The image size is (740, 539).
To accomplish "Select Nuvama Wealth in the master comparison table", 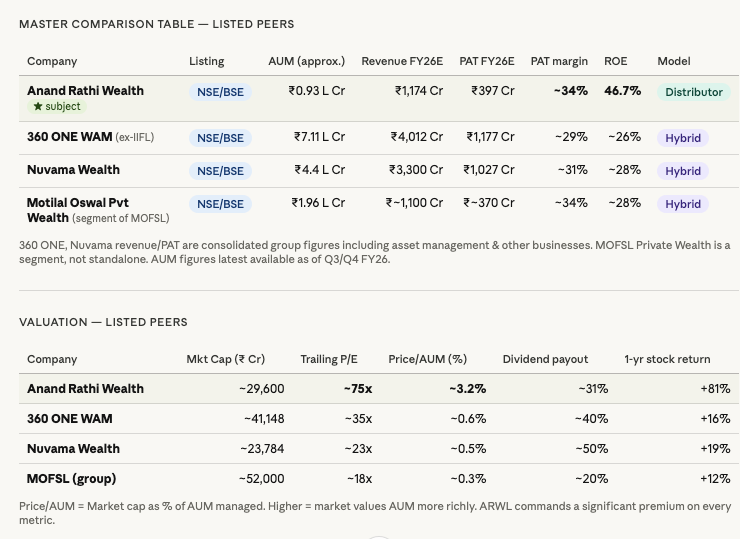I will tap(73, 170).
